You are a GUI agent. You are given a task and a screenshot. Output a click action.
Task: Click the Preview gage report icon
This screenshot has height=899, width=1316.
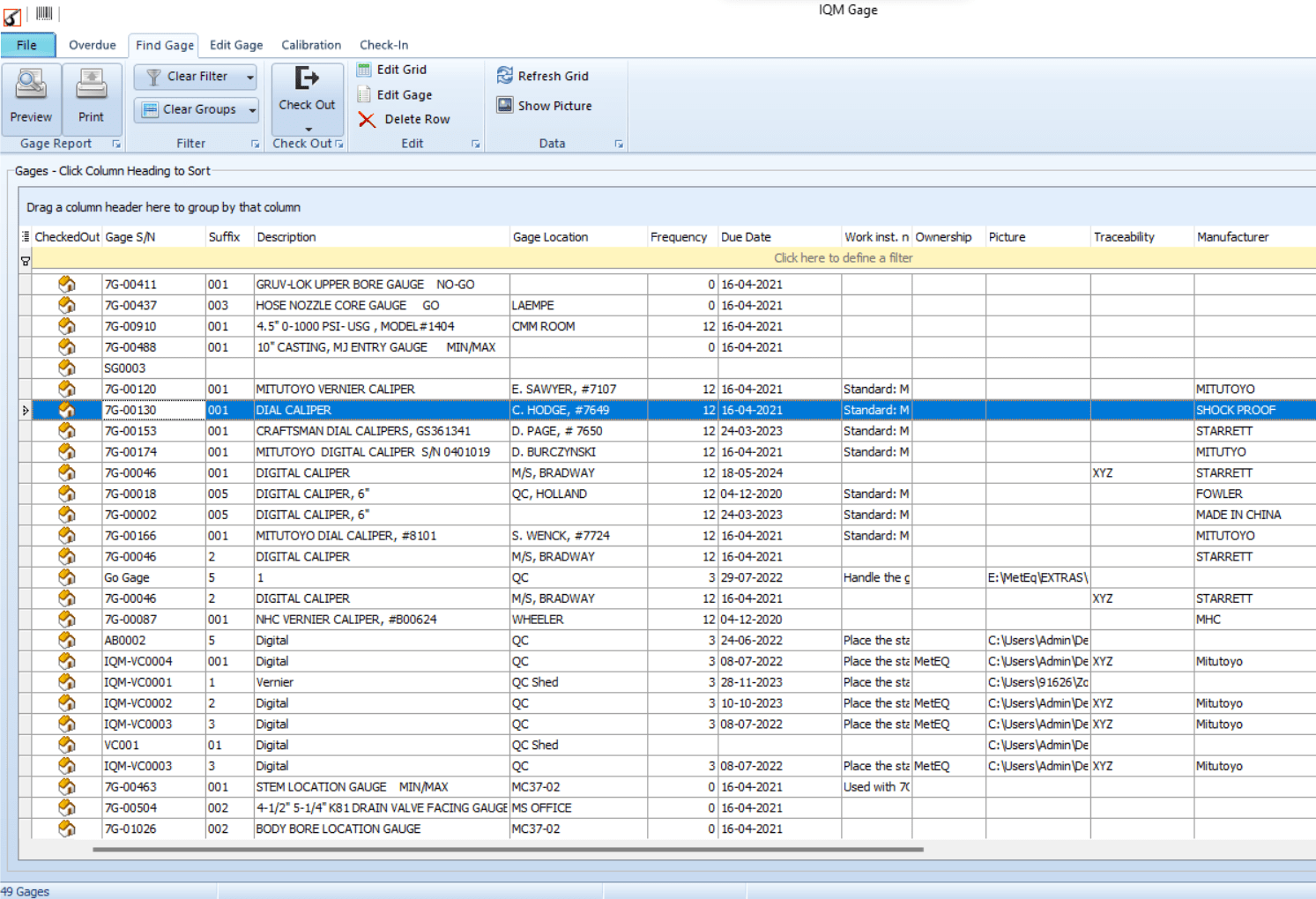(x=31, y=85)
